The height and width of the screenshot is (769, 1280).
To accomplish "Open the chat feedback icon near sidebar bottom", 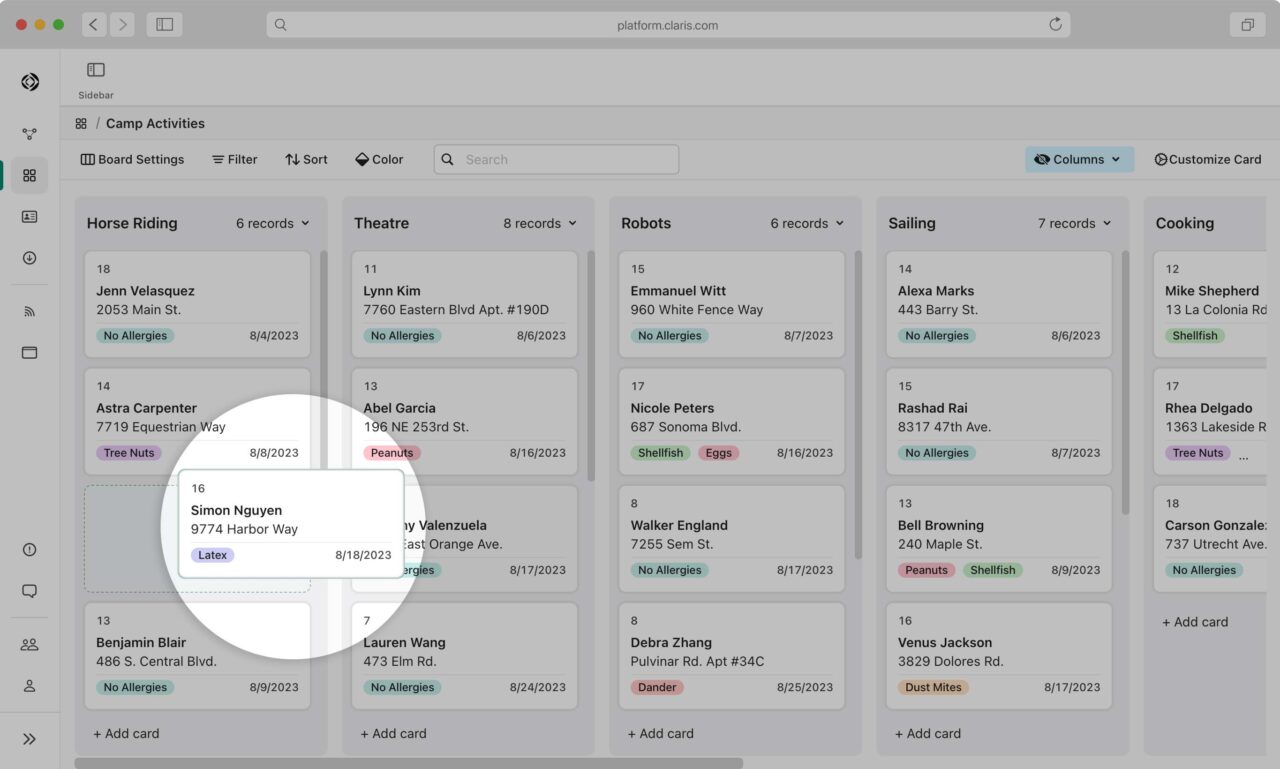I will 29,590.
